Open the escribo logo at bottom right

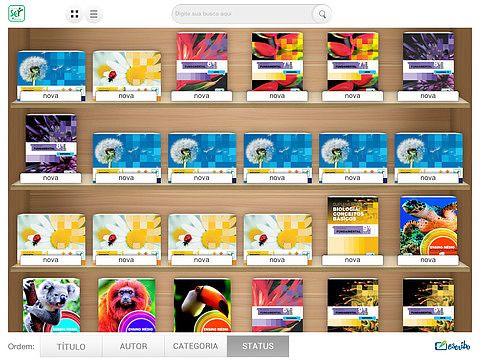452,346
